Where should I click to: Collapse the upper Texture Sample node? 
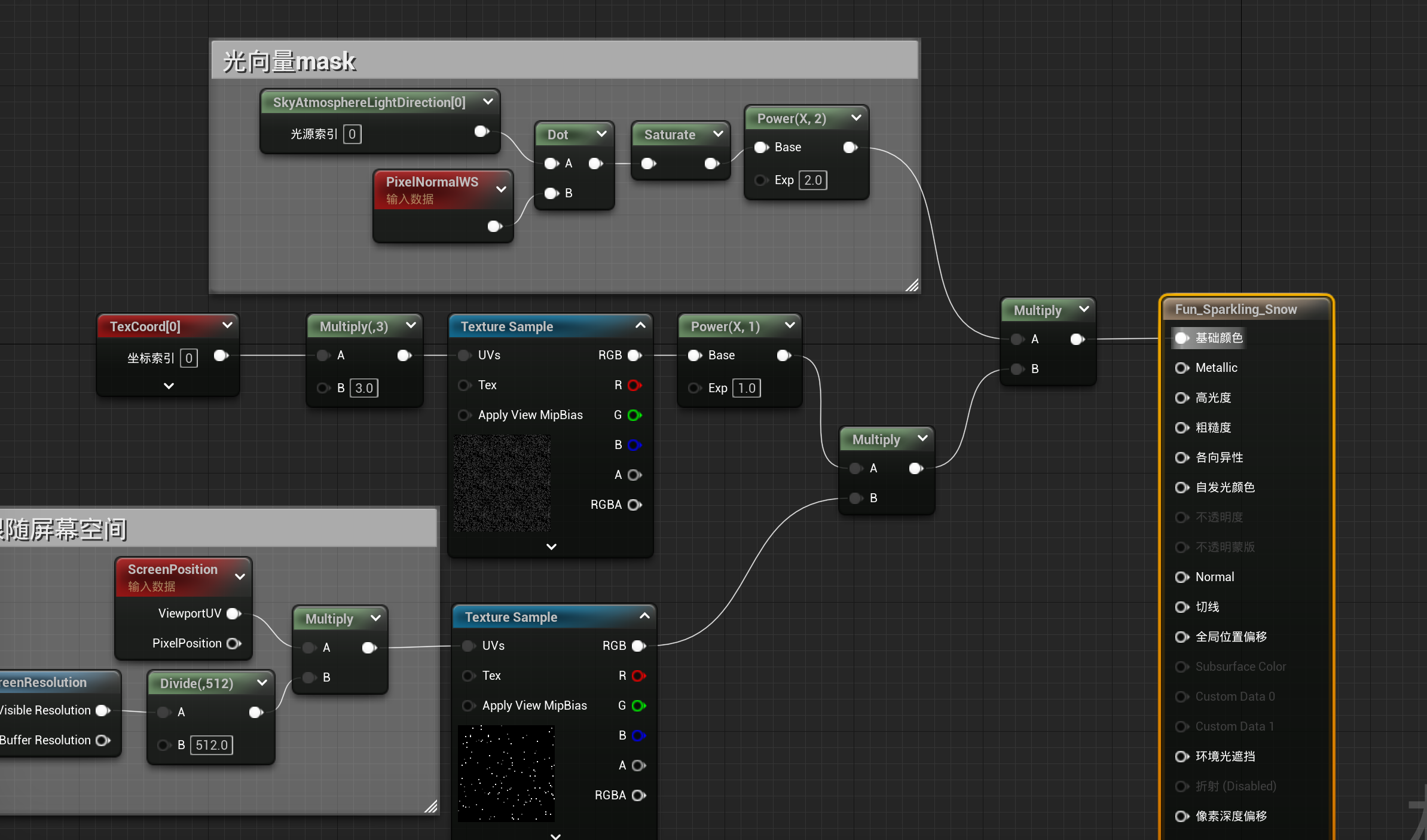(640, 325)
